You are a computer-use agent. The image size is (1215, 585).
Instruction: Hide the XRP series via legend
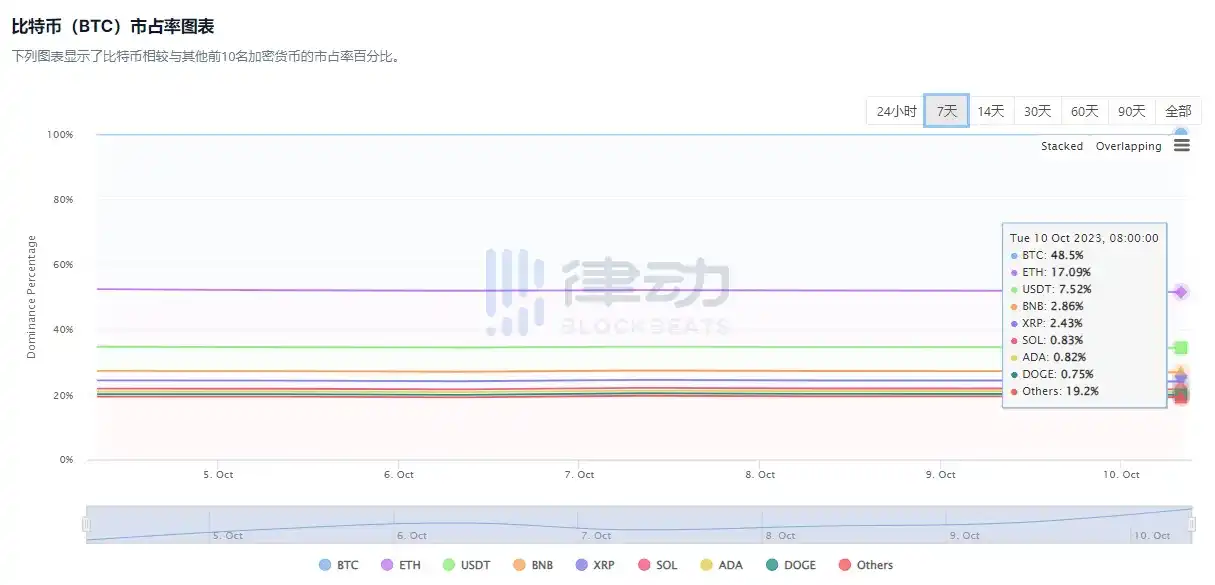click(x=595, y=565)
